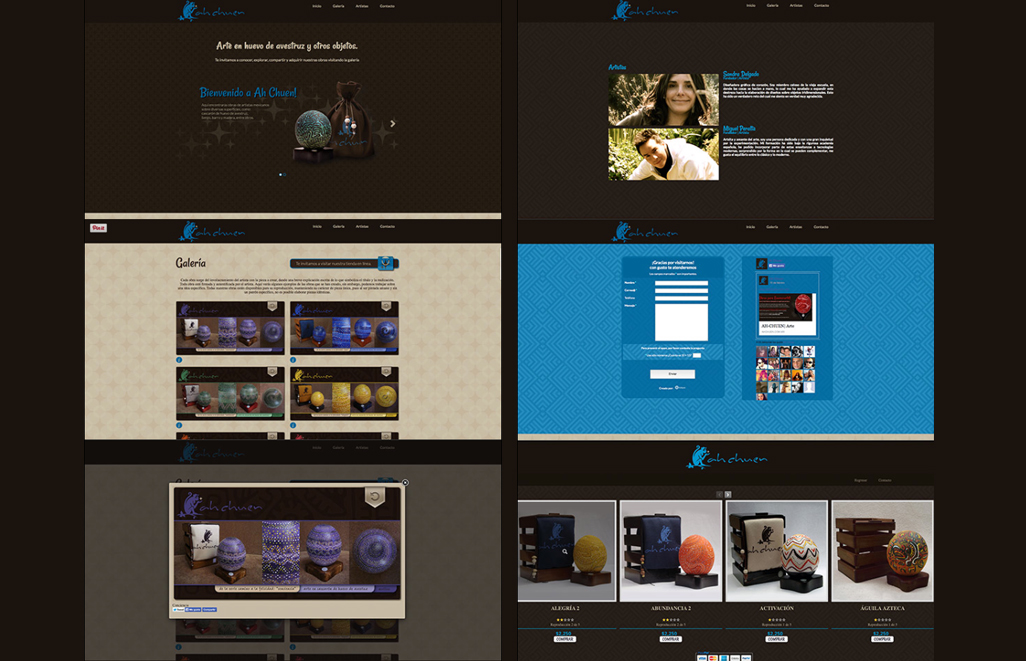The height and width of the screenshot is (661, 1026).
Task: Click the next-slide arrow on welcome carousel
Action: point(392,124)
